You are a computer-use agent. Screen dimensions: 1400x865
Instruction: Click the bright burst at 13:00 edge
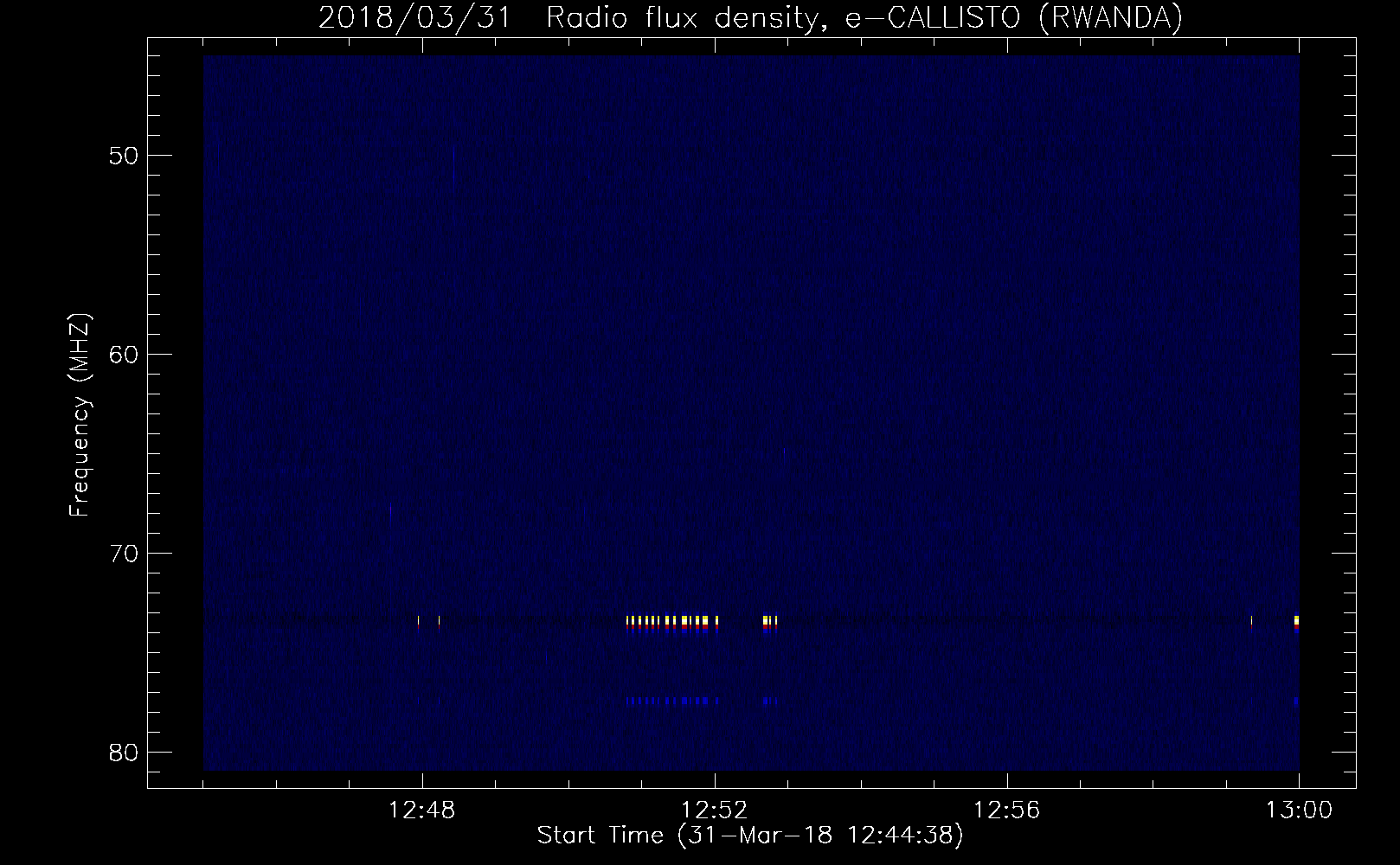(x=1296, y=624)
